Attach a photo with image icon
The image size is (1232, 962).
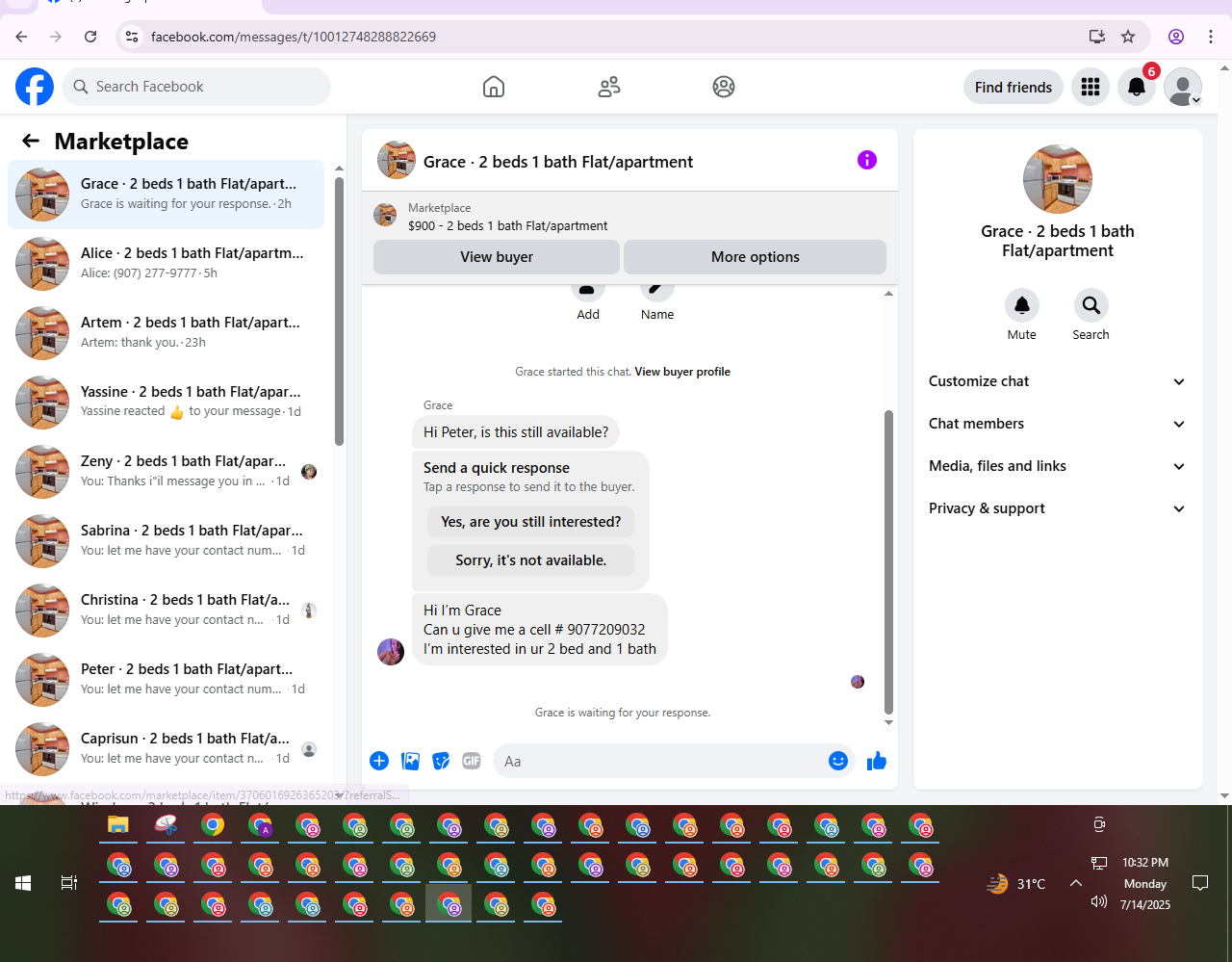[x=410, y=761]
